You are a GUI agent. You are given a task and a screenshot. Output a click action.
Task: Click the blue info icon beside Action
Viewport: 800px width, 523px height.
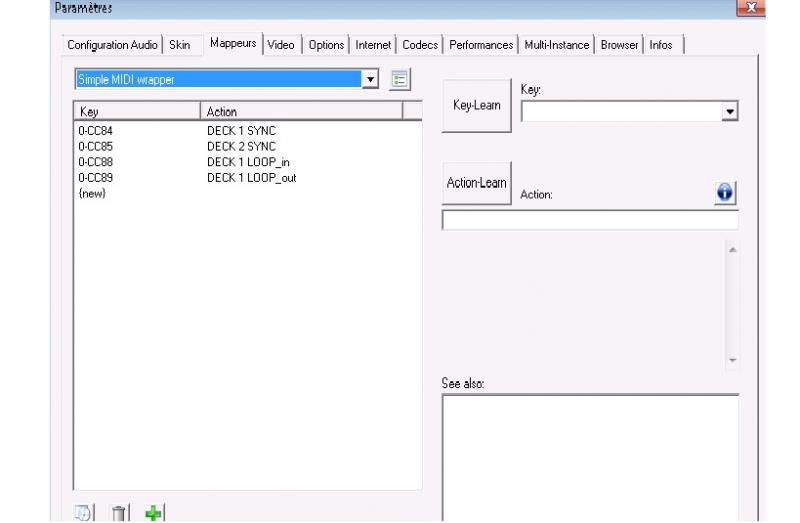725,193
